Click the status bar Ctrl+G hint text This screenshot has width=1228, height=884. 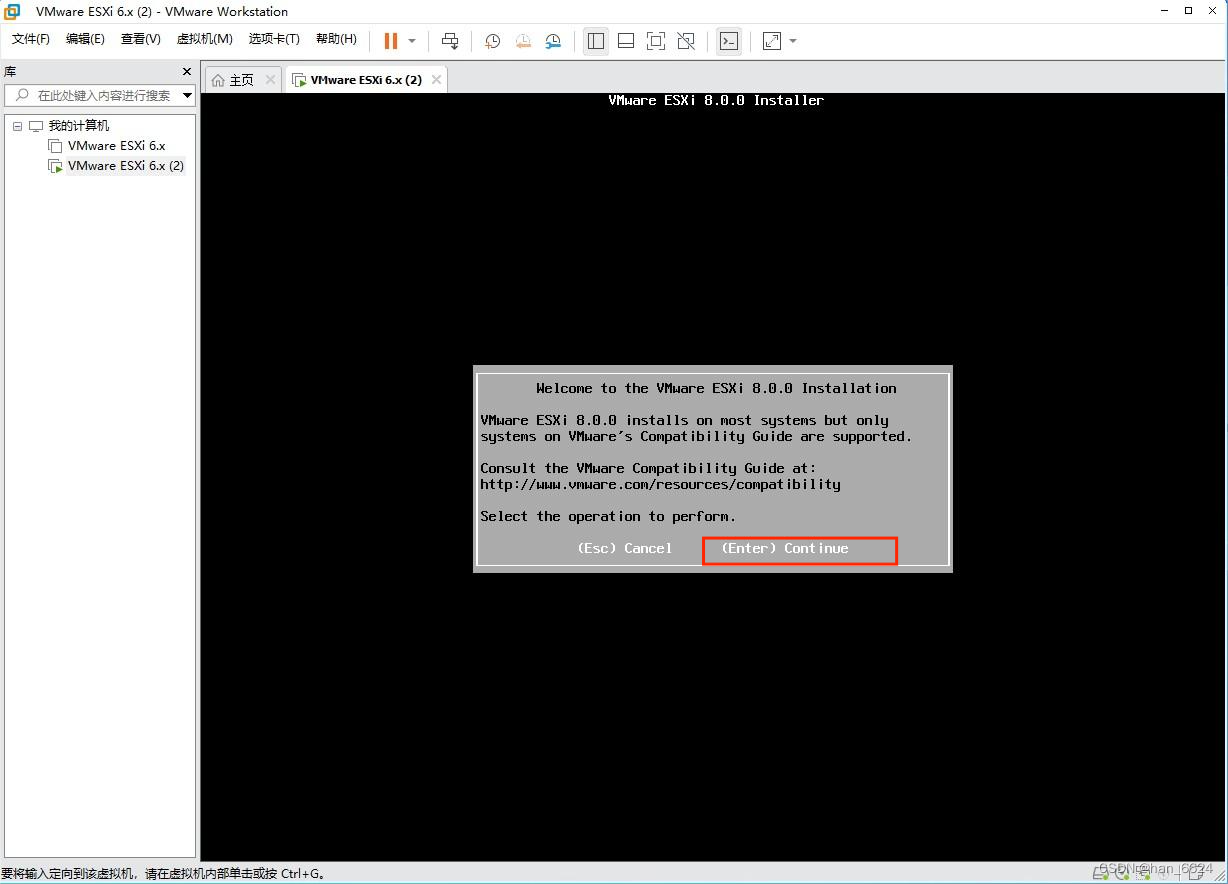[x=164, y=873]
